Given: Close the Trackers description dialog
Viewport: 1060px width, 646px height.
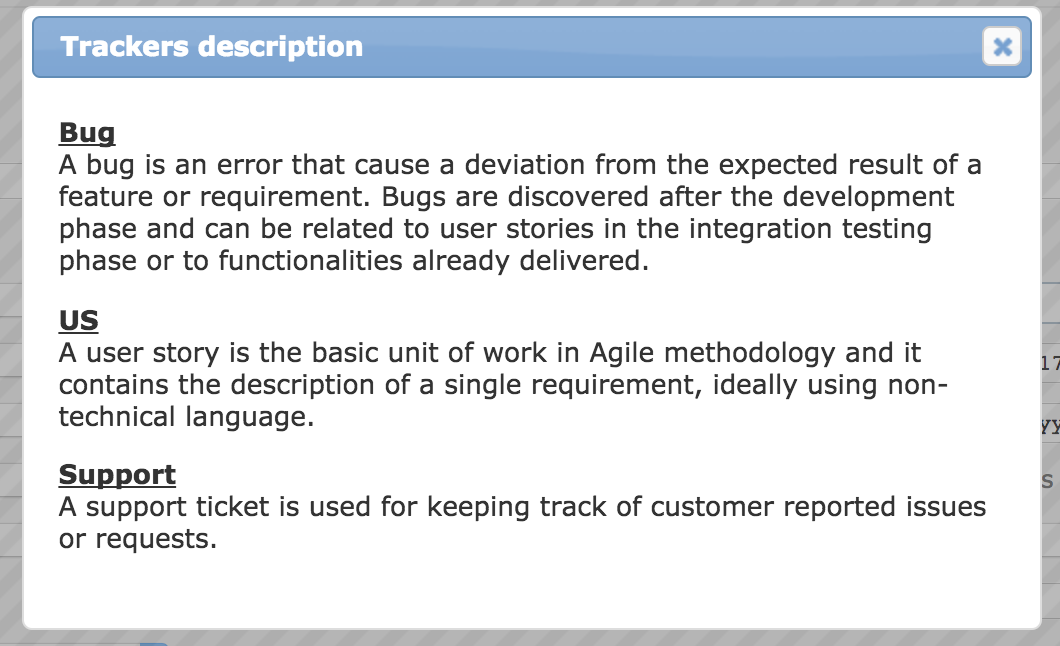Looking at the screenshot, I should pyautogui.click(x=1001, y=47).
